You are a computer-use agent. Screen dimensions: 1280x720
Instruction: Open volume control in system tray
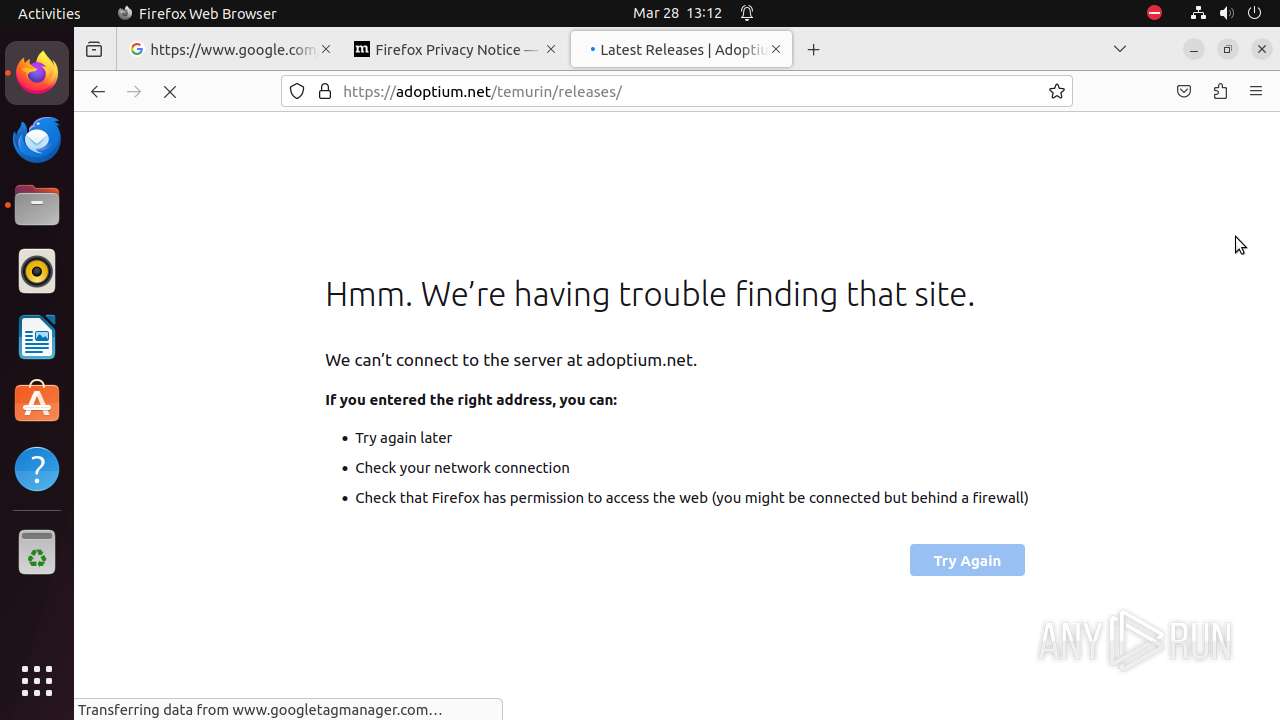point(1227,13)
